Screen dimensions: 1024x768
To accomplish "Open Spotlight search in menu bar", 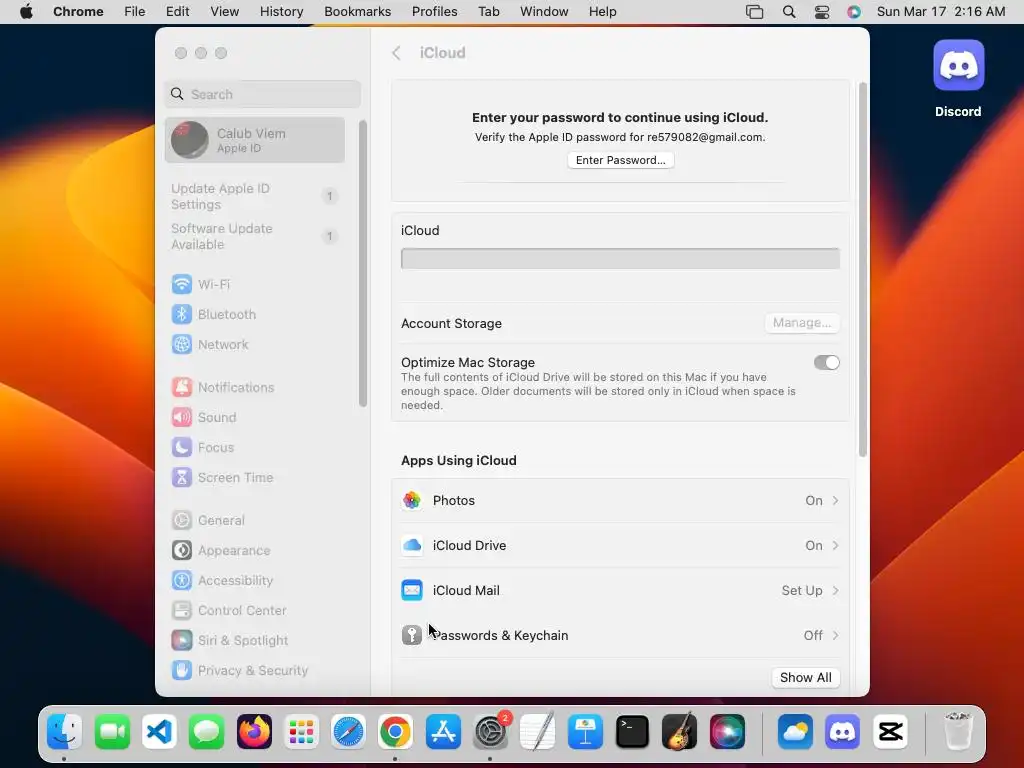I will coord(789,12).
